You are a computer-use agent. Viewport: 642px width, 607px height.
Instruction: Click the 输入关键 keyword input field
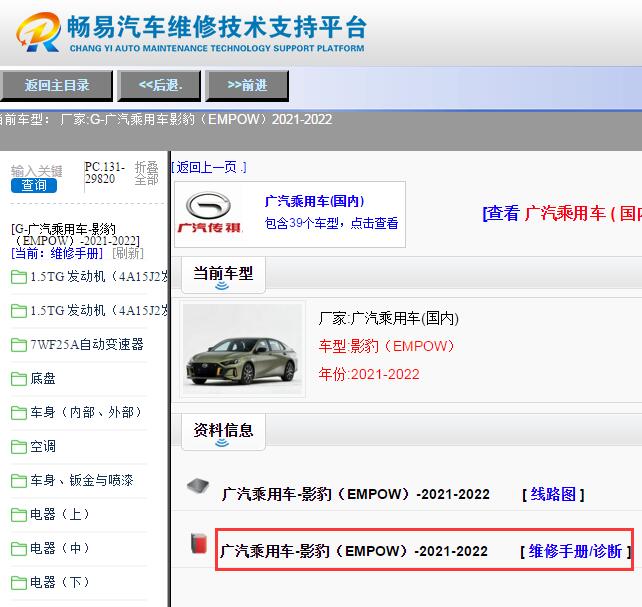[x=37, y=171]
